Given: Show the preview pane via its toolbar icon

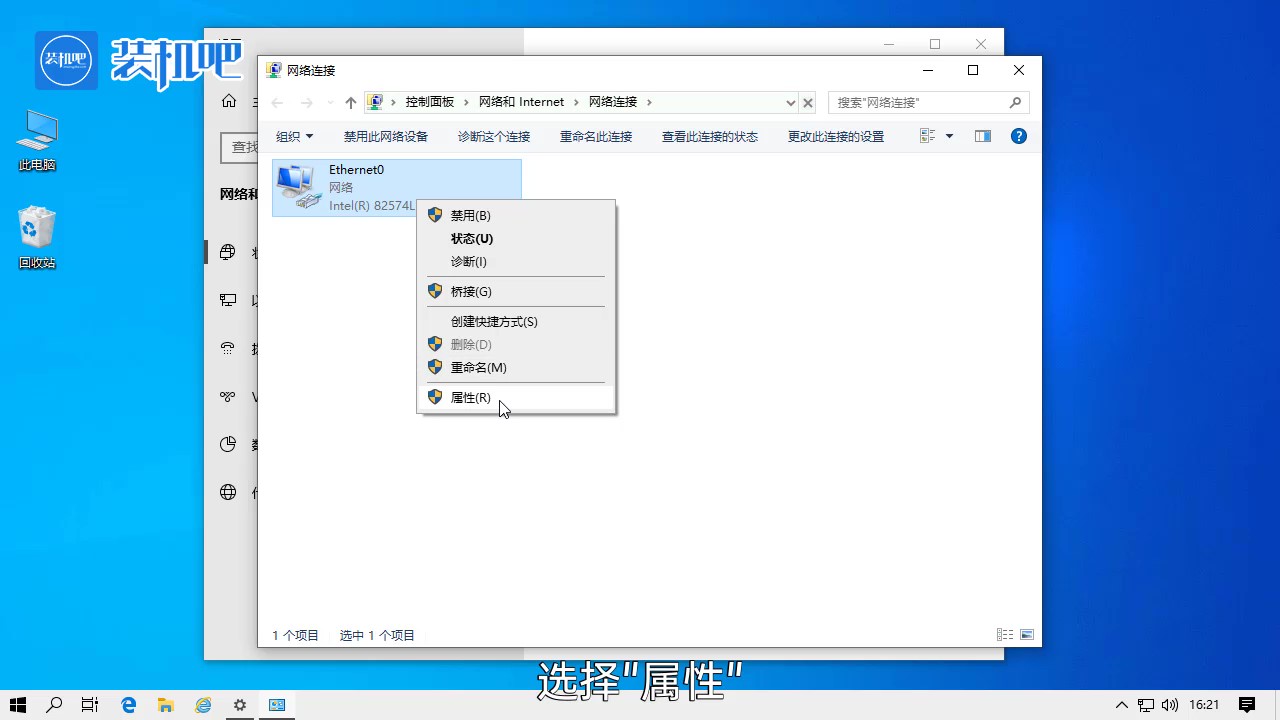Looking at the screenshot, I should [982, 136].
